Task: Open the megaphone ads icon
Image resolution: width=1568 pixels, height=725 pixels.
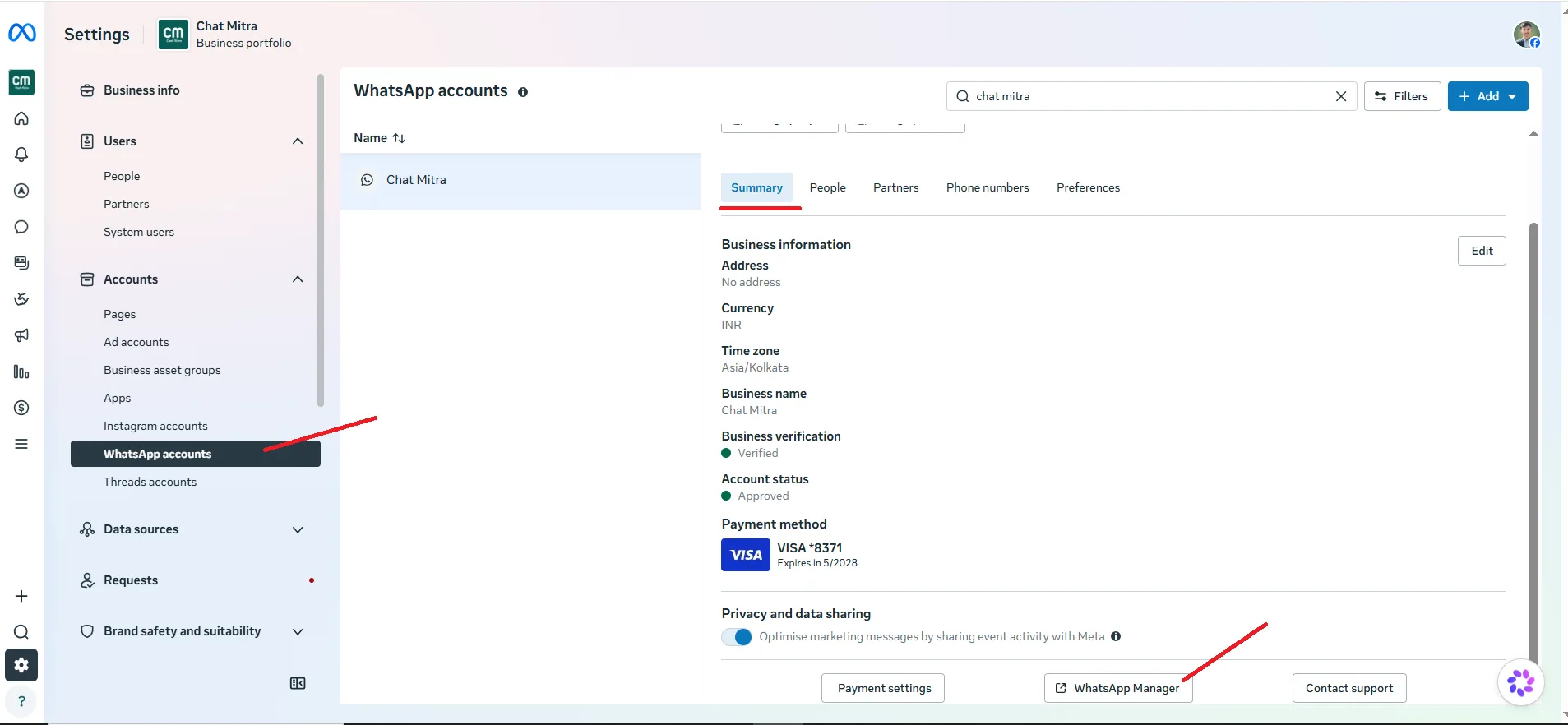Action: [21, 335]
